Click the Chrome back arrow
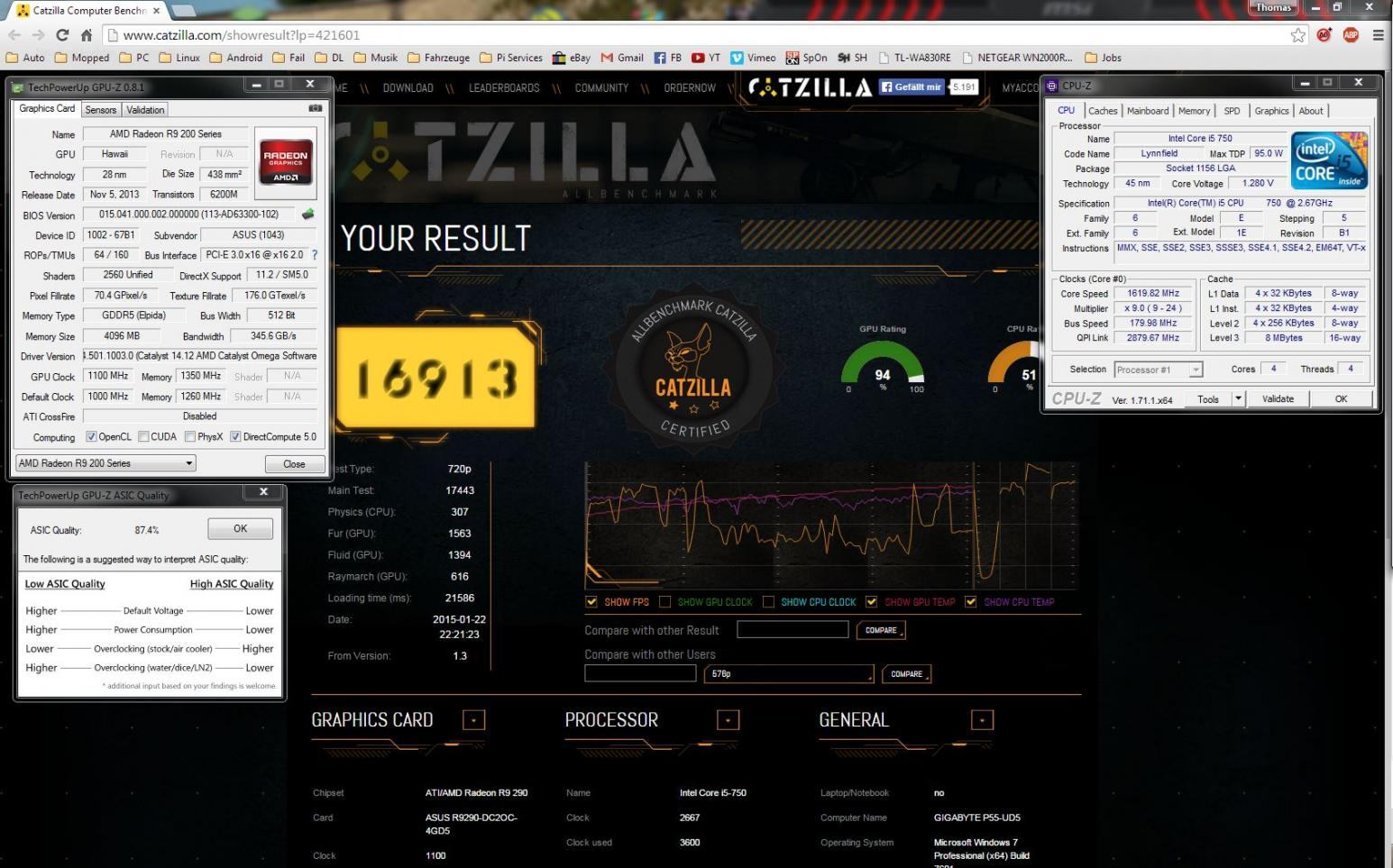The width and height of the screenshot is (1393, 868). (x=14, y=35)
